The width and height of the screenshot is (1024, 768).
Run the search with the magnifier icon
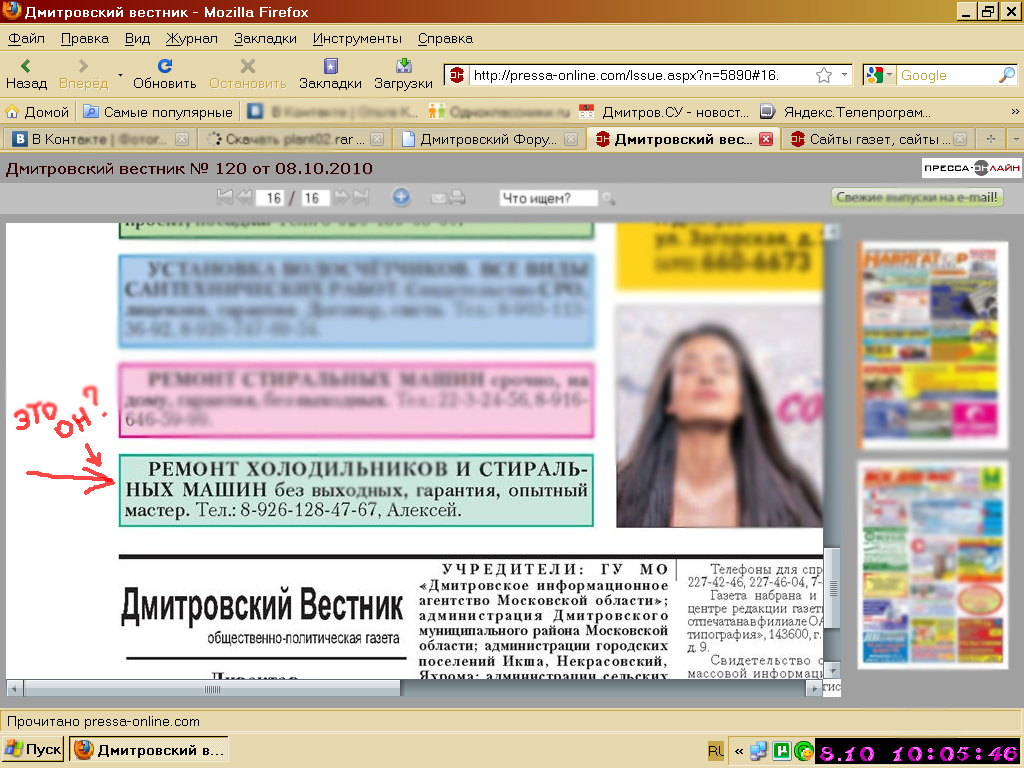(x=606, y=198)
